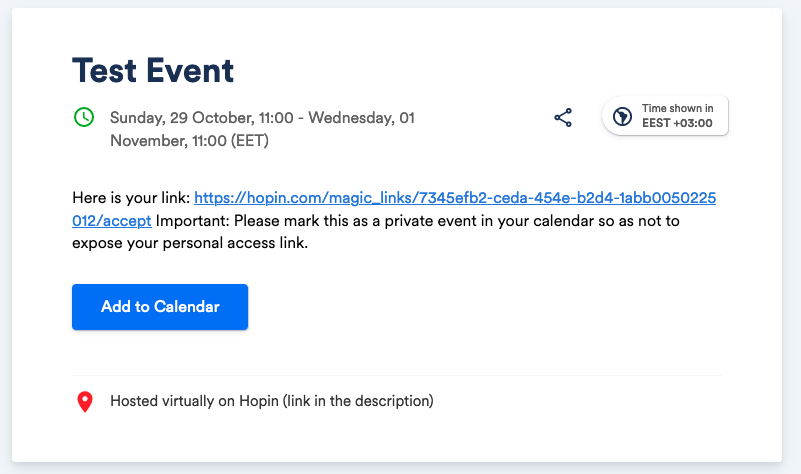The width and height of the screenshot is (801, 474).
Task: Click the Test Event title
Action: (153, 70)
